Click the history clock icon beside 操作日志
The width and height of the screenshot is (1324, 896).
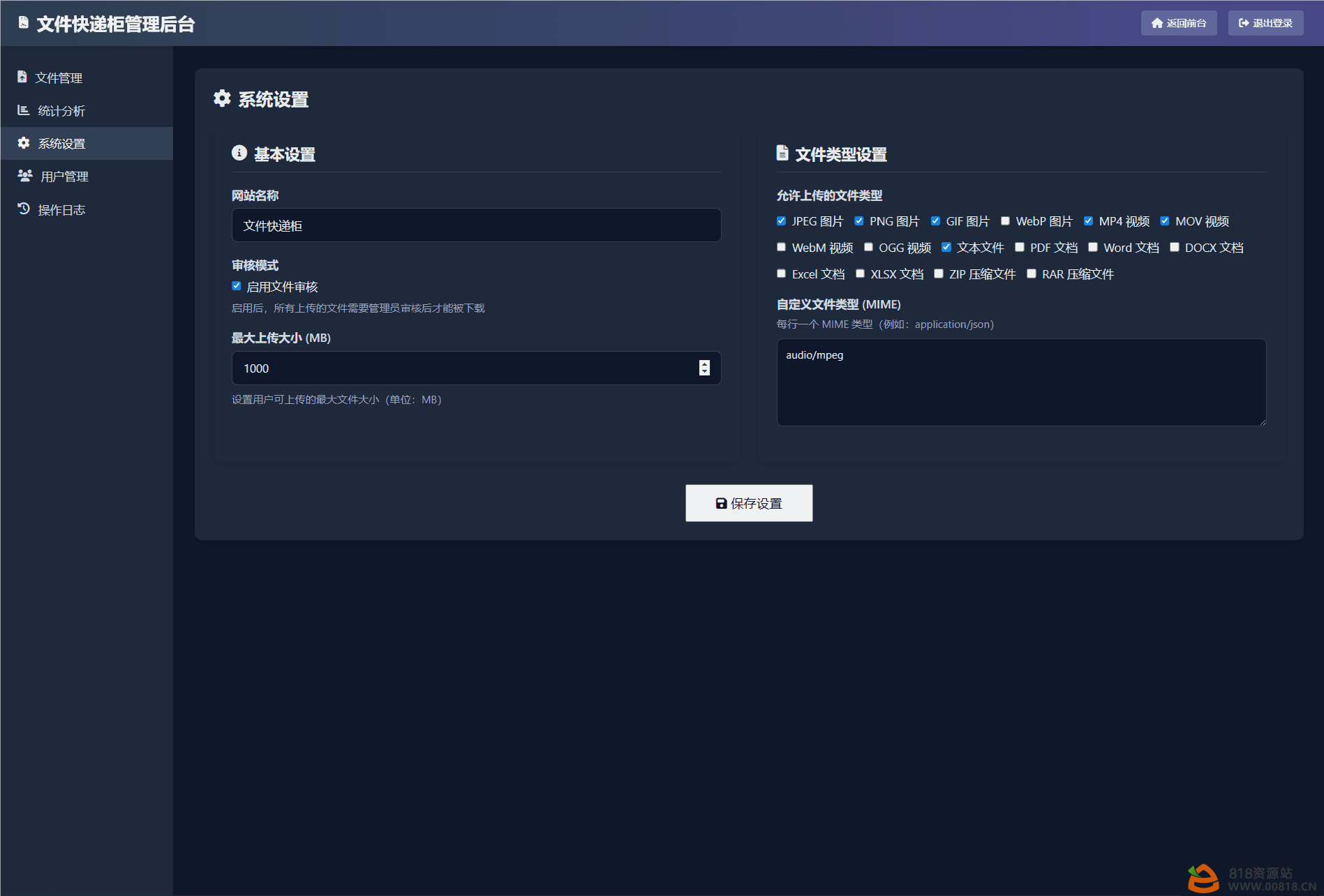point(23,209)
